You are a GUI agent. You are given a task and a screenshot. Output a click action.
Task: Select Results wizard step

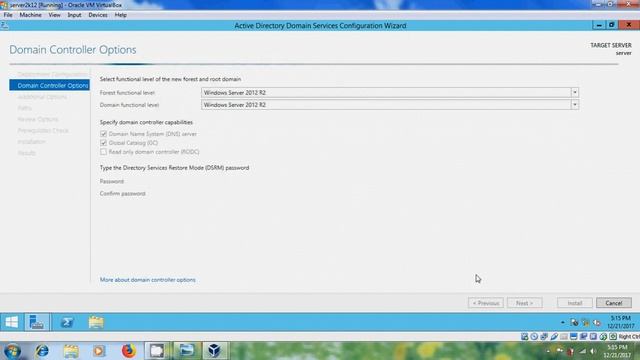(x=27, y=153)
